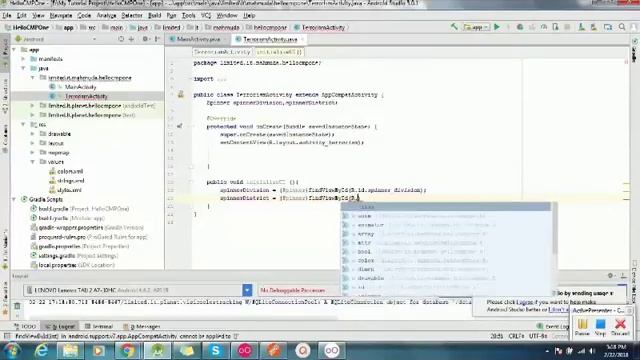This screenshot has width=640, height=360.
Task: Collapse the app module tree node
Action: coord(14,49)
